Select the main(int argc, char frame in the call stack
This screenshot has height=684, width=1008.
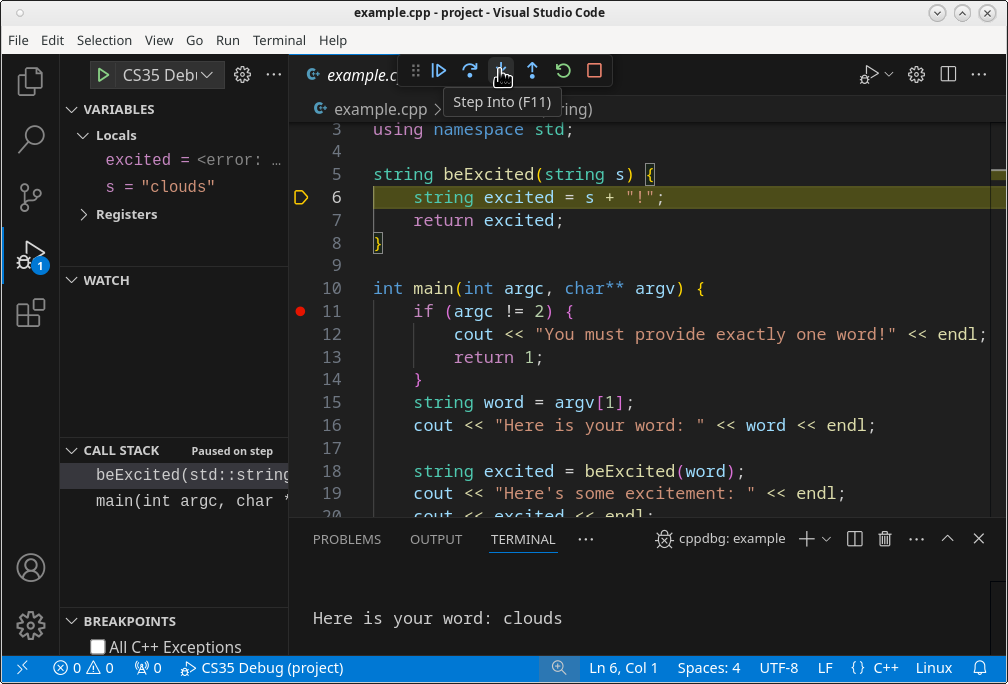[x=174, y=501]
